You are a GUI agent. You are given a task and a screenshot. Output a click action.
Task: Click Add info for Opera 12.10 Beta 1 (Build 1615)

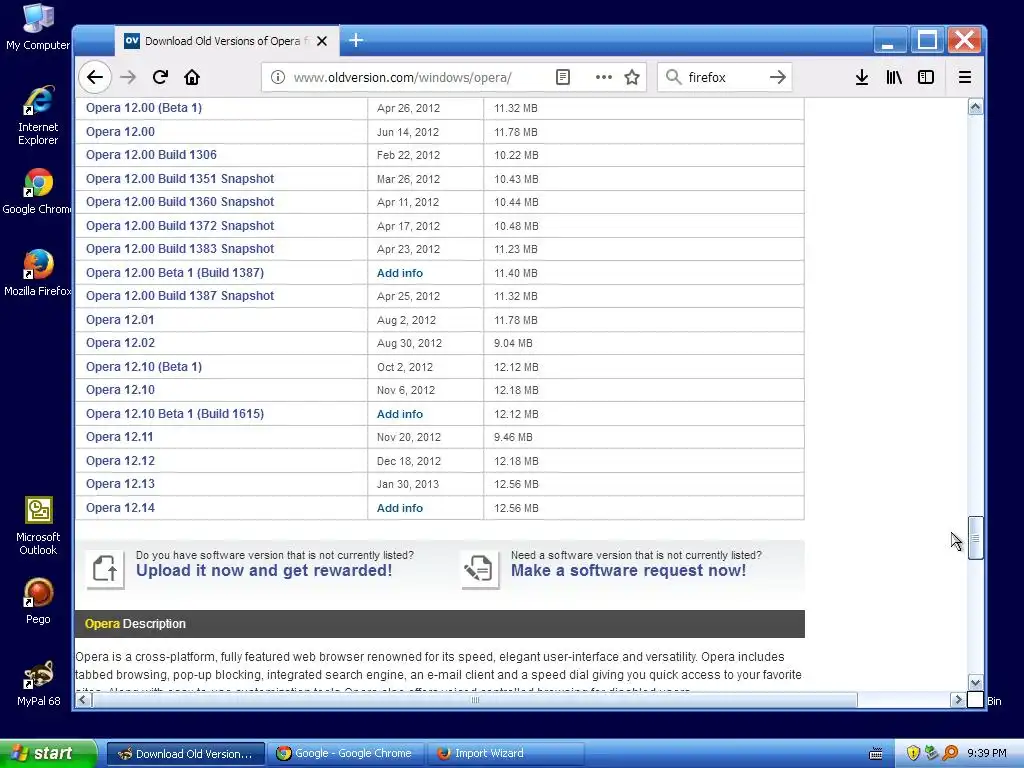[x=400, y=413]
